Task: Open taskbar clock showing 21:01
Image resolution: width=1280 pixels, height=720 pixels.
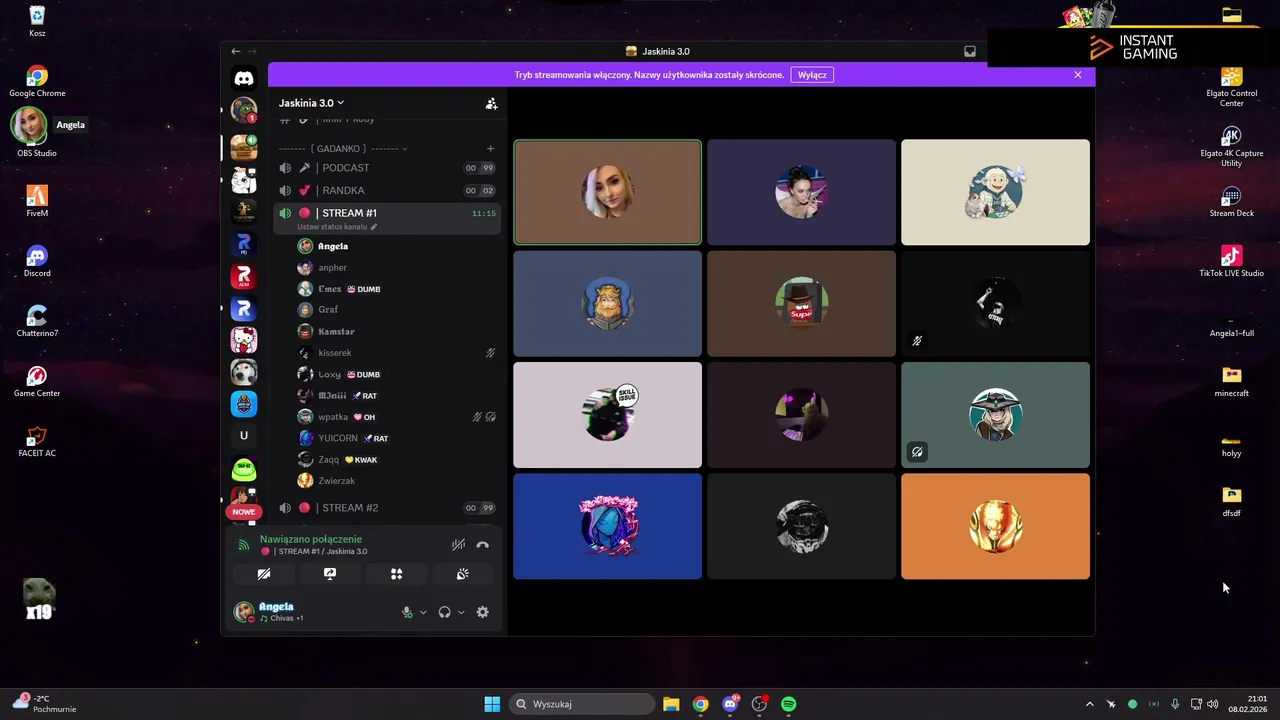Action: (1250, 704)
